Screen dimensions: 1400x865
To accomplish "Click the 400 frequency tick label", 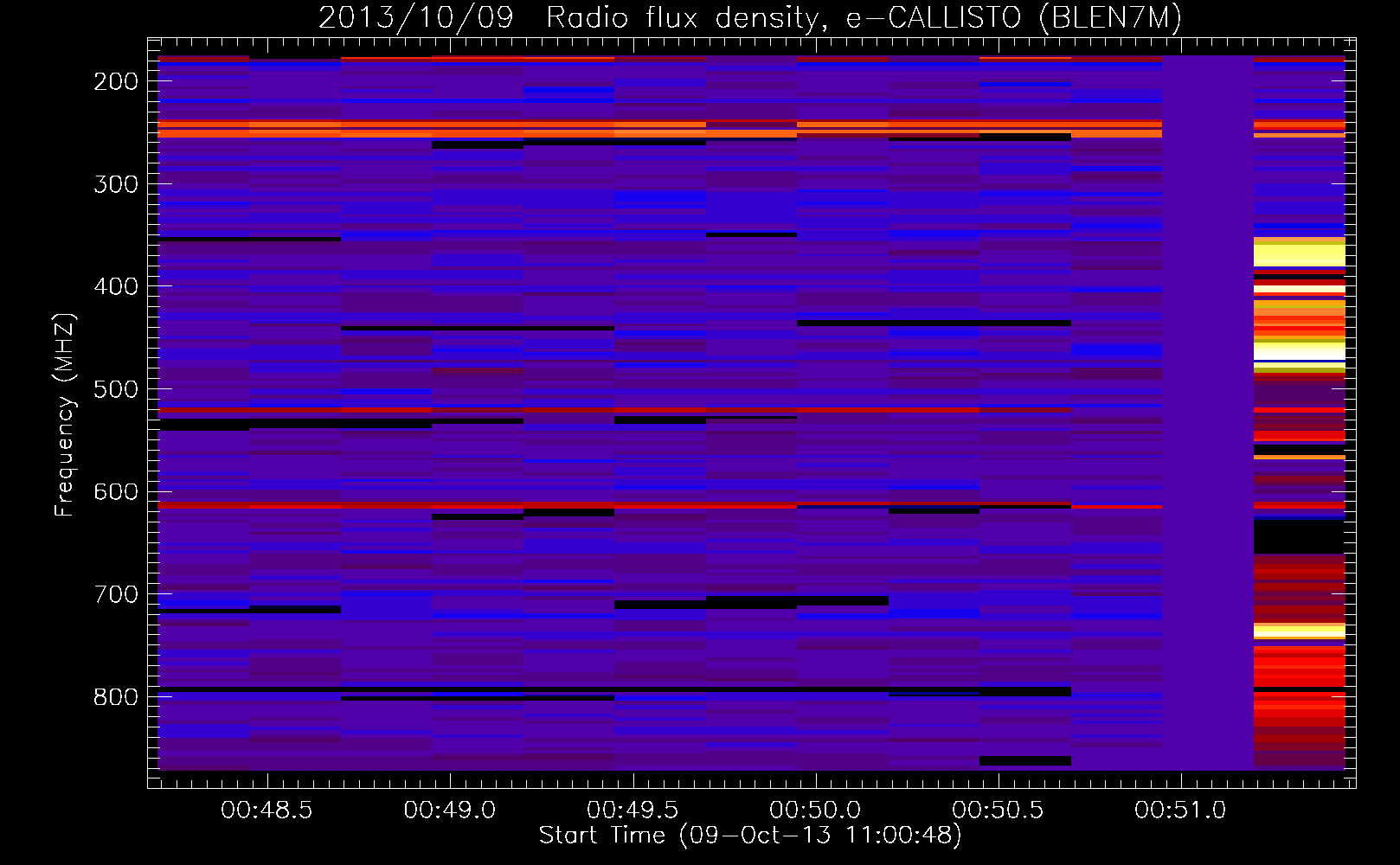I will 116,286.
